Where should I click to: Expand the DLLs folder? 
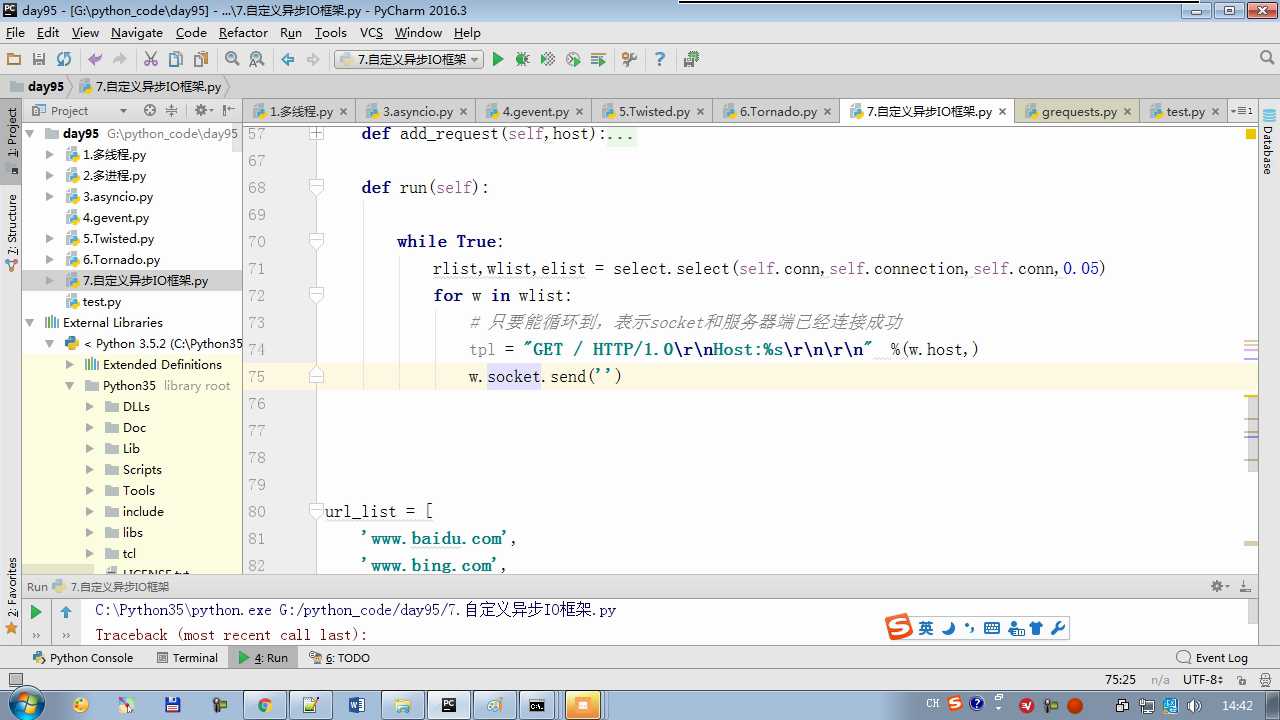pyautogui.click(x=90, y=406)
